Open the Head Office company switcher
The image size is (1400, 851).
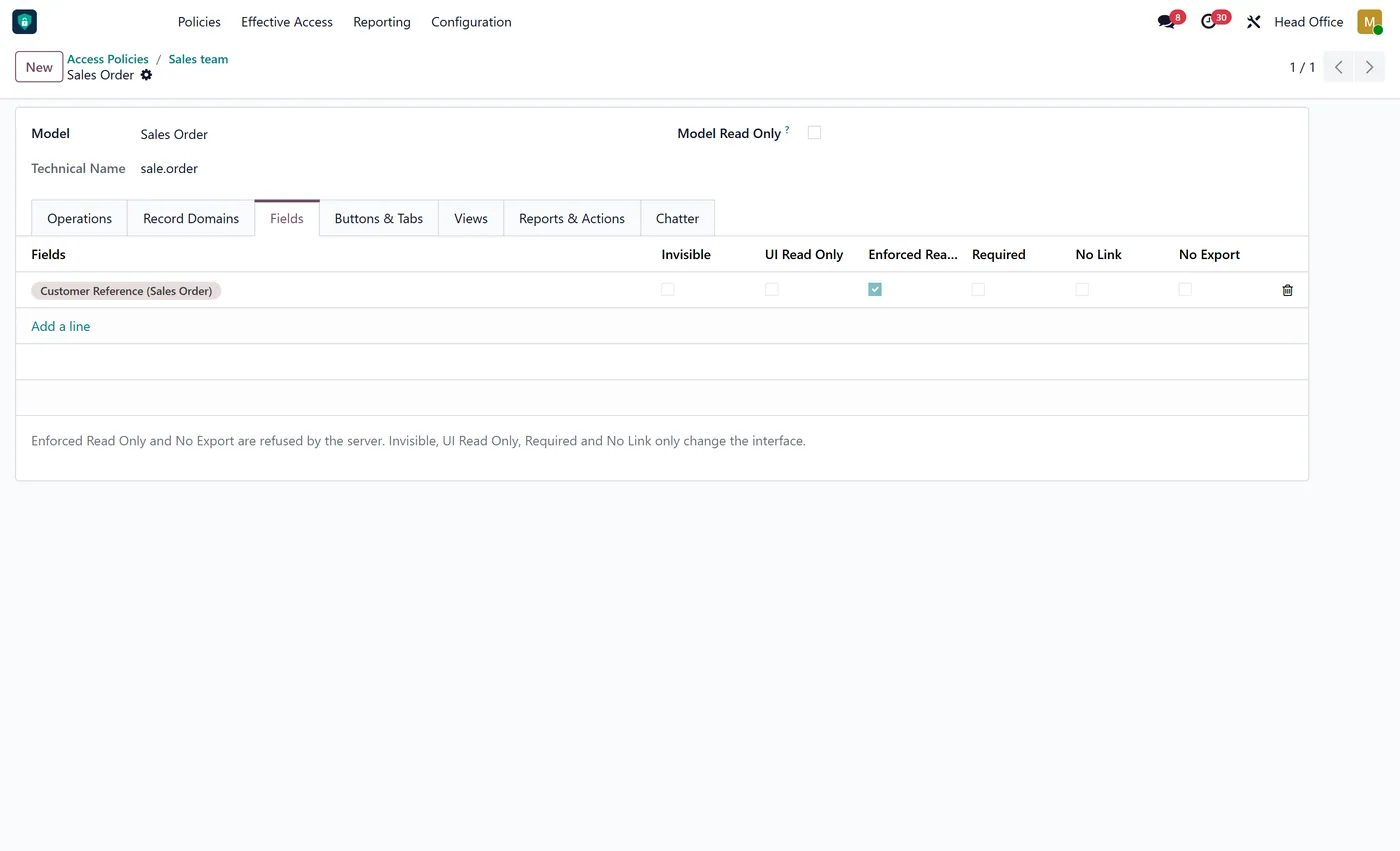[x=1308, y=21]
